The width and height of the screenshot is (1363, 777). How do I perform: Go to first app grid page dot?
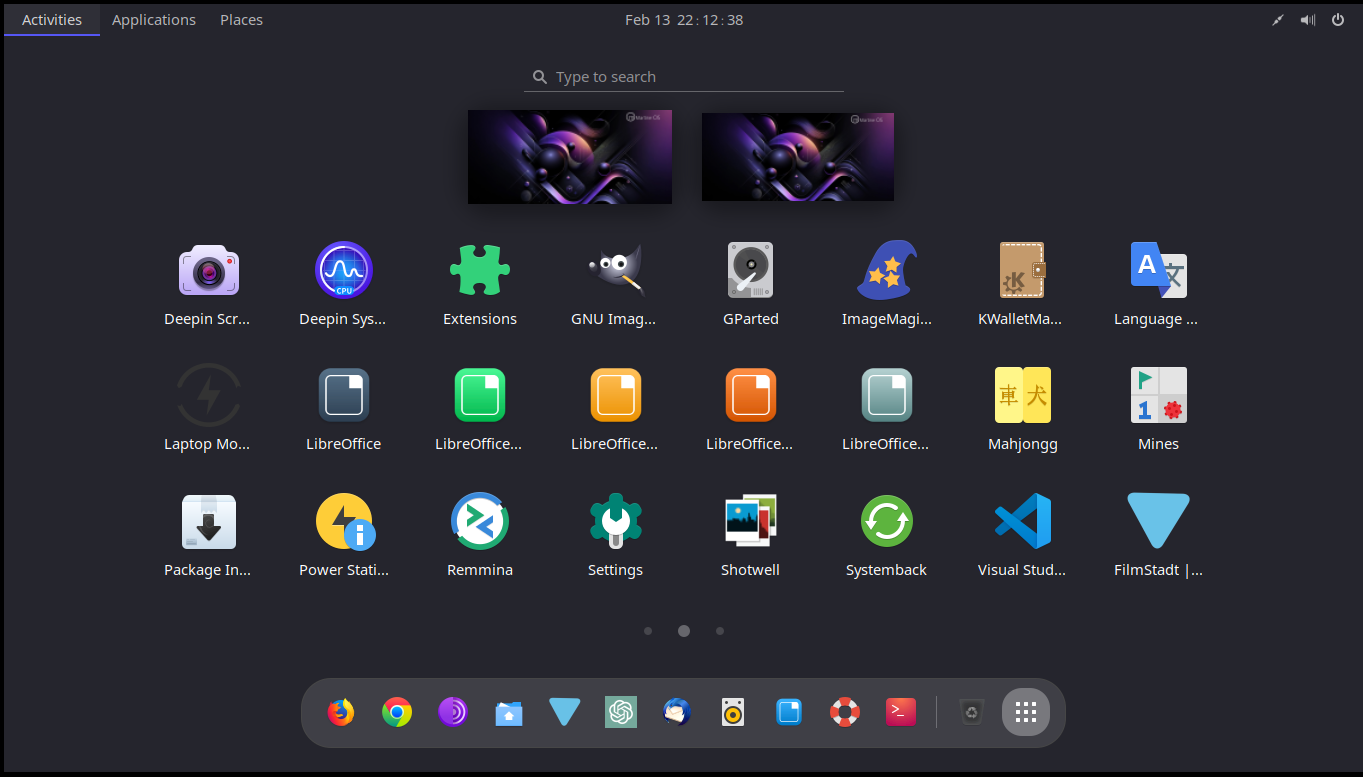pos(648,631)
